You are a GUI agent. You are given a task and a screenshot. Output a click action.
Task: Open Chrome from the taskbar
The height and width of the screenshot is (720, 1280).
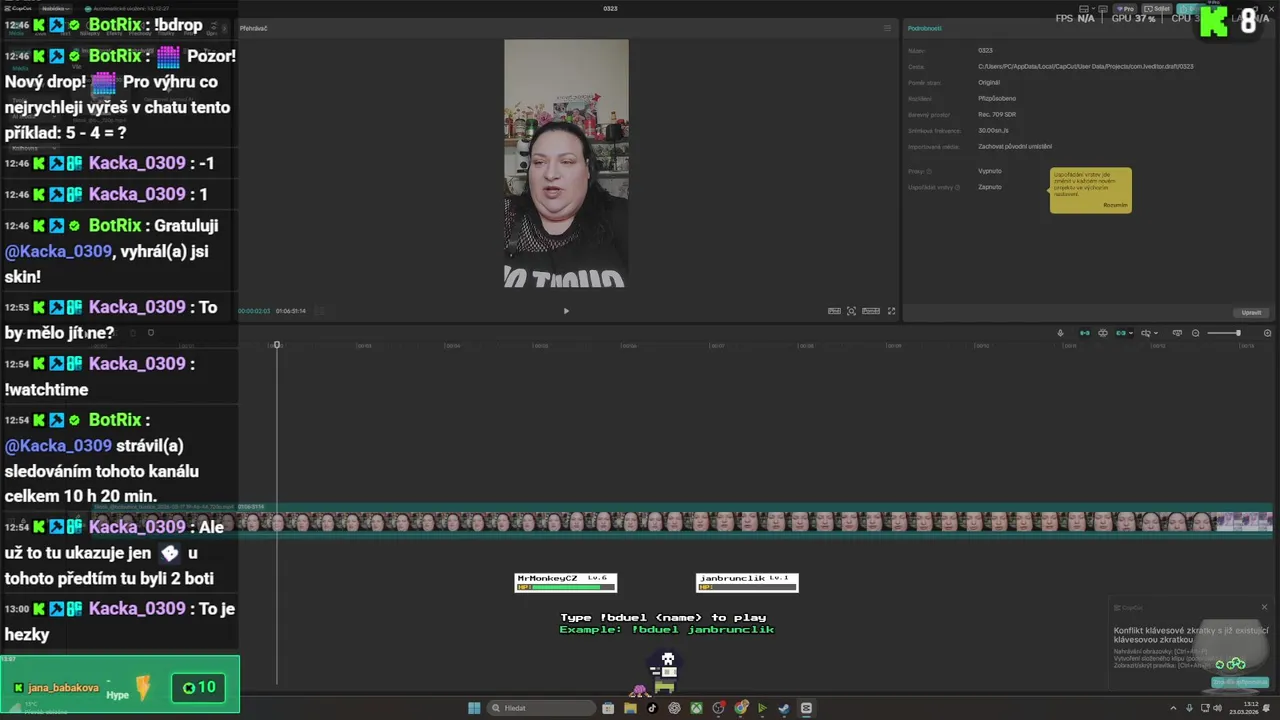741,708
